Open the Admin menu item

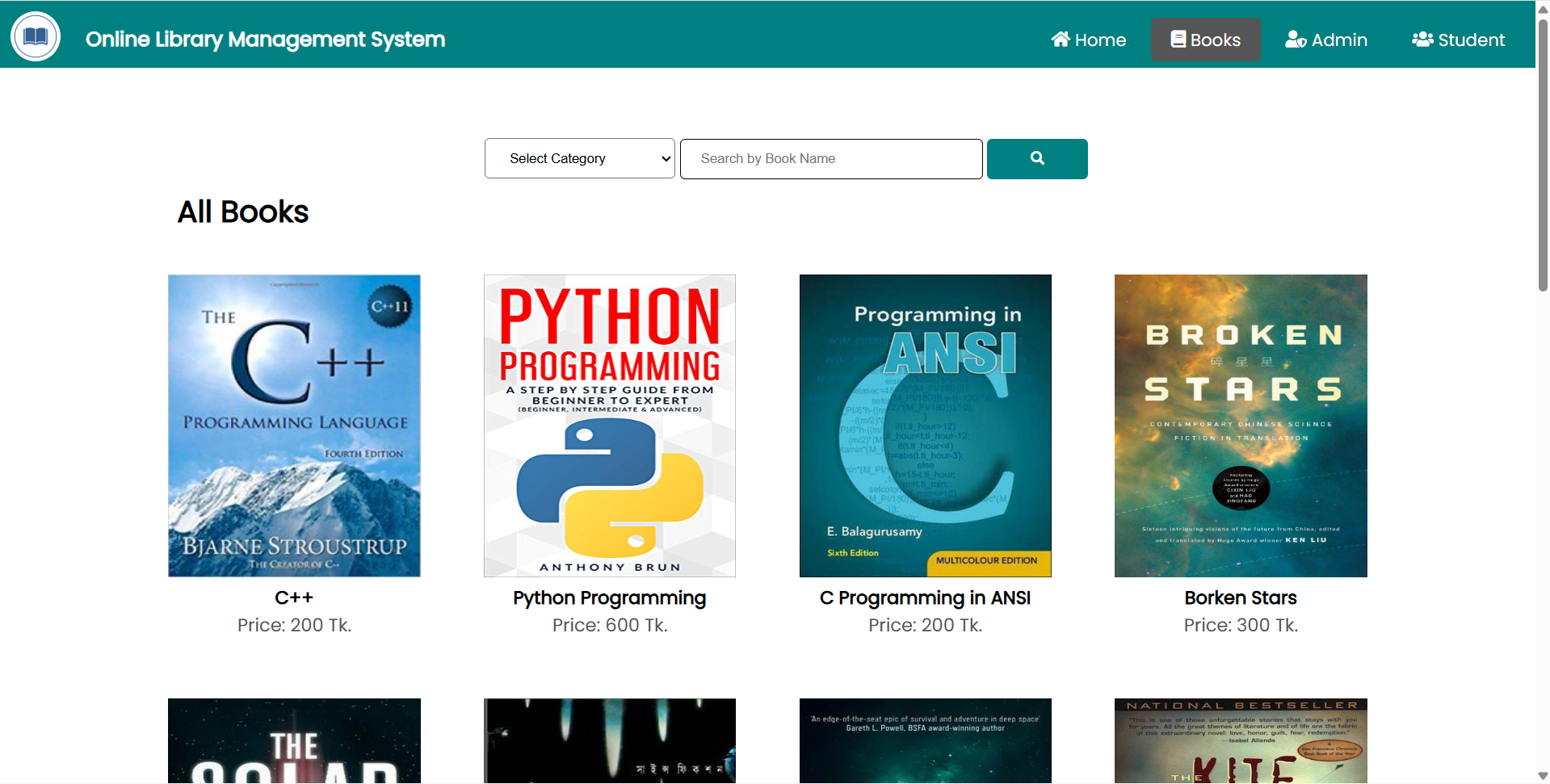point(1326,40)
